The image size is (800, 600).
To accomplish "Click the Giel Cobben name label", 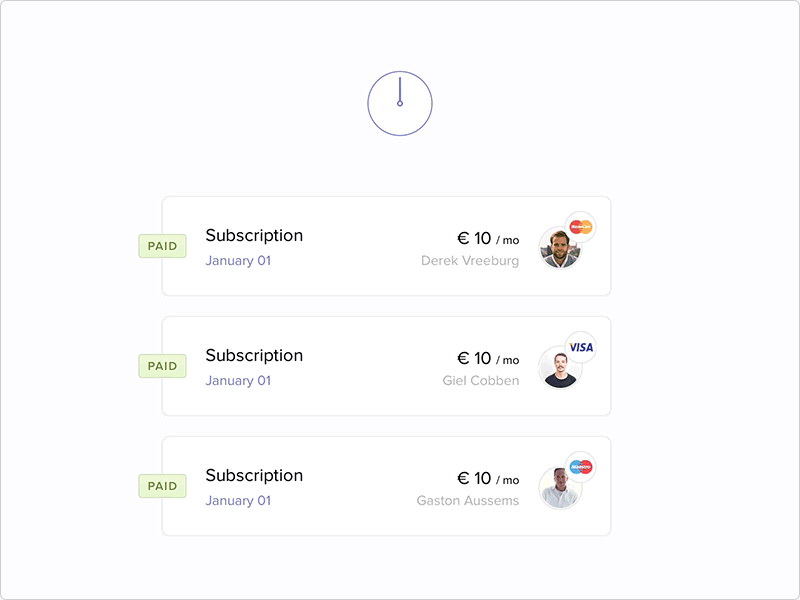I will point(481,381).
